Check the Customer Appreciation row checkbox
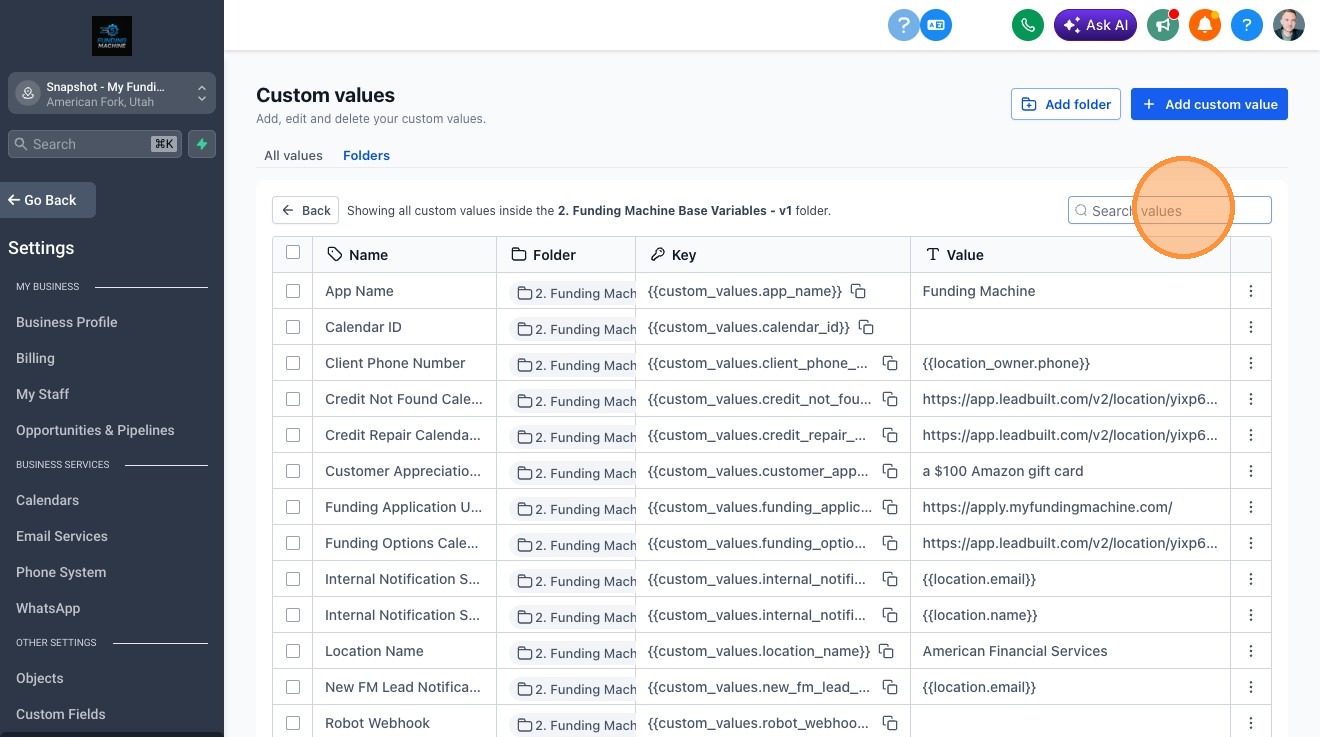Screen dimensions: 1320x737 pyautogui.click(x=293, y=471)
